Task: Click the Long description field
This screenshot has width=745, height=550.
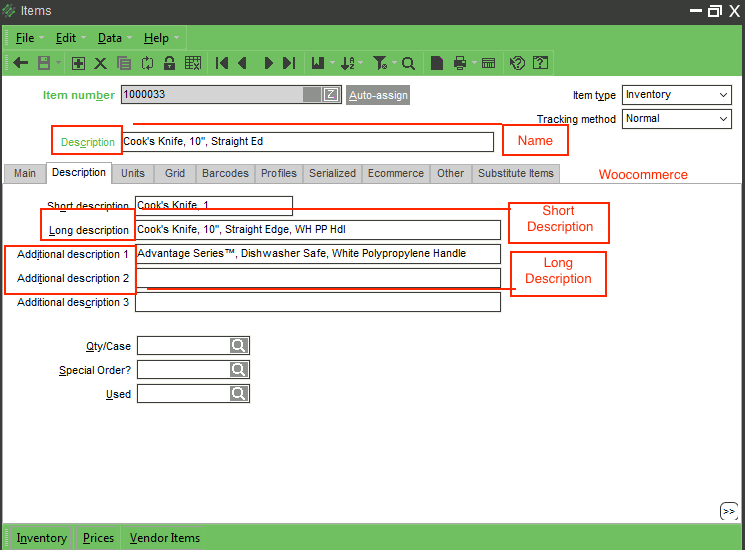Action: (x=318, y=229)
